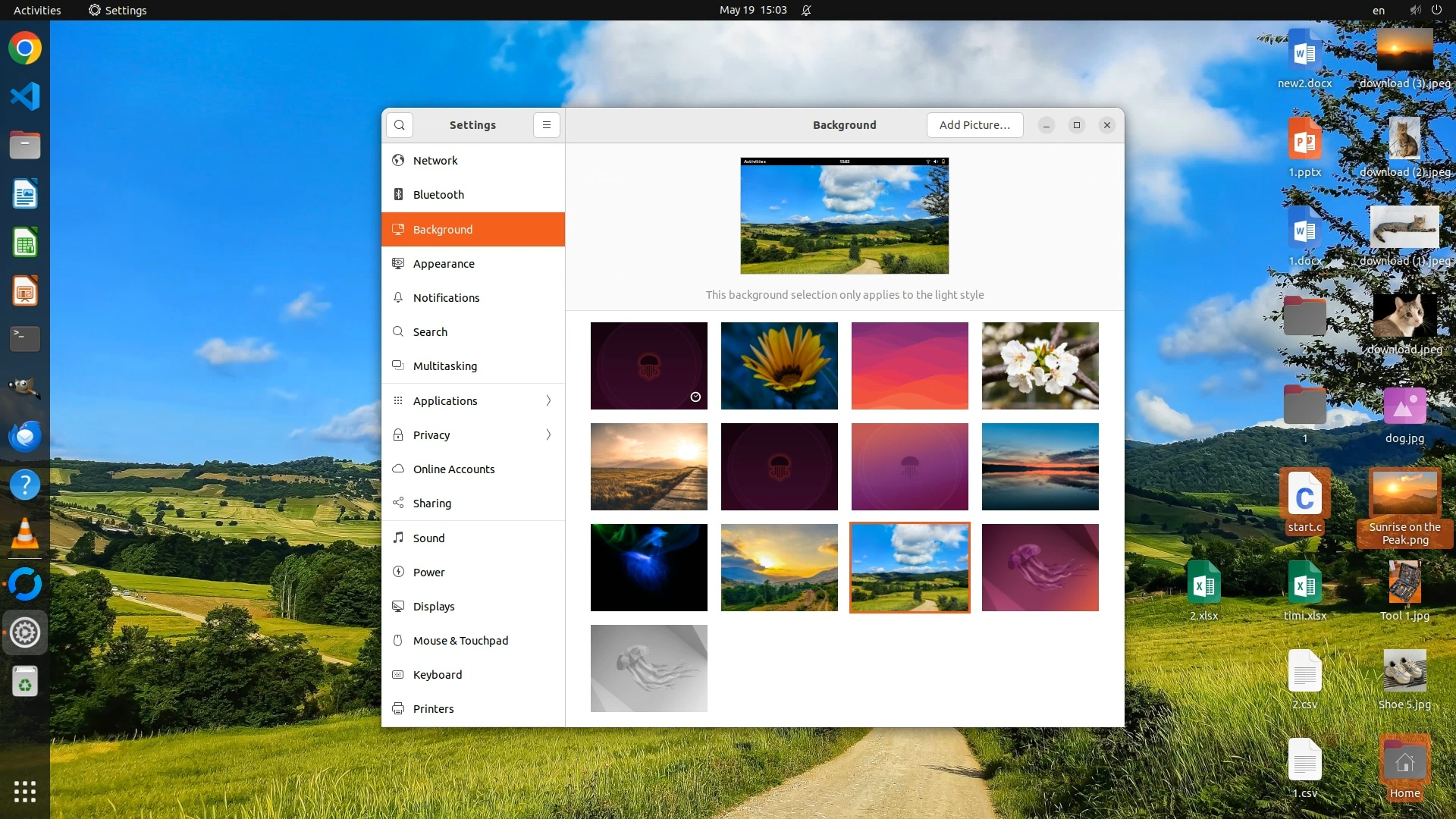Open the Activities overview
Image resolution: width=1456 pixels, height=819 pixels.
37,10
